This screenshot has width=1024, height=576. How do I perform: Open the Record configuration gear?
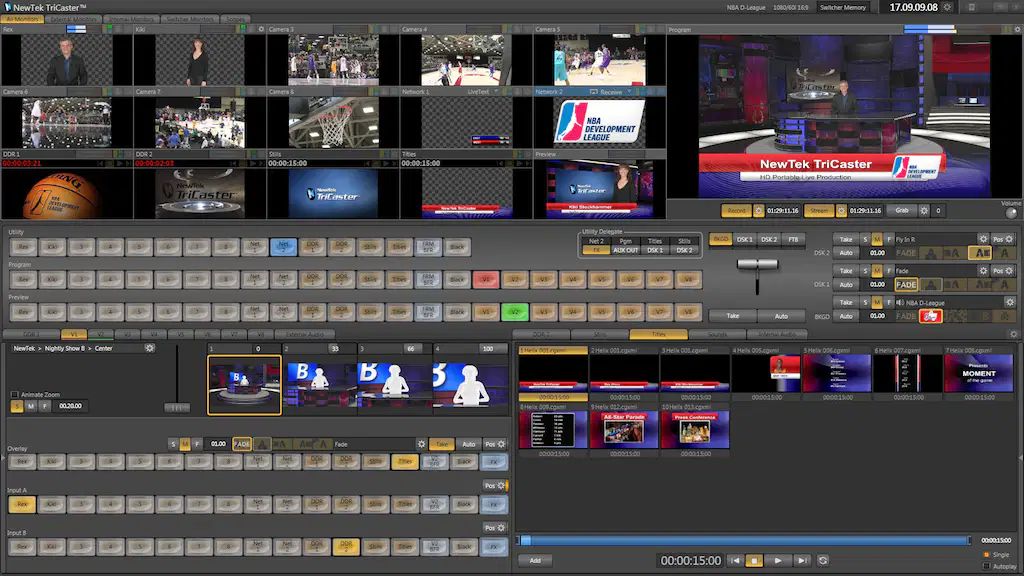tap(758, 210)
